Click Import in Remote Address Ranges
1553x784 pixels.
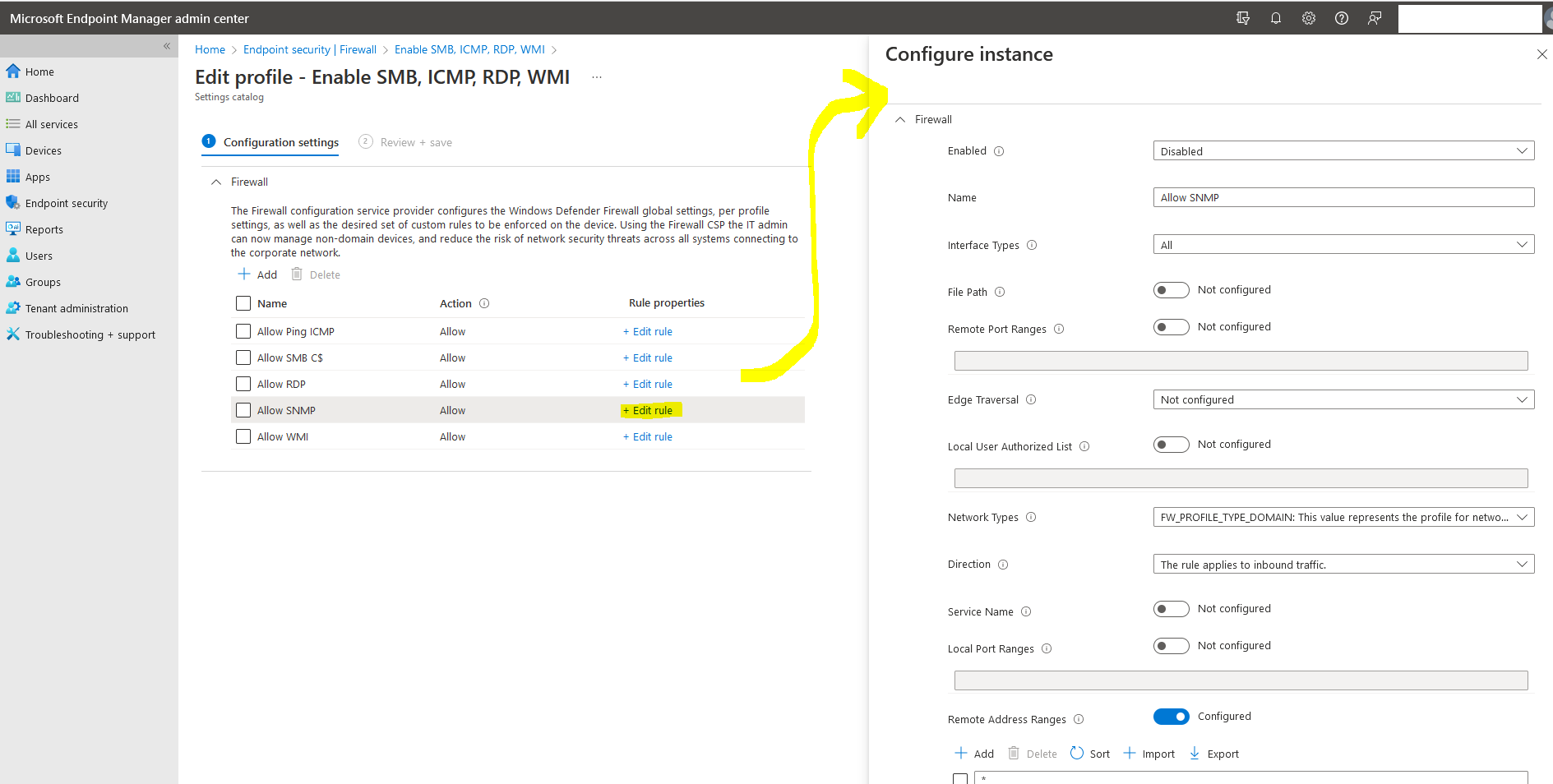click(x=1149, y=754)
